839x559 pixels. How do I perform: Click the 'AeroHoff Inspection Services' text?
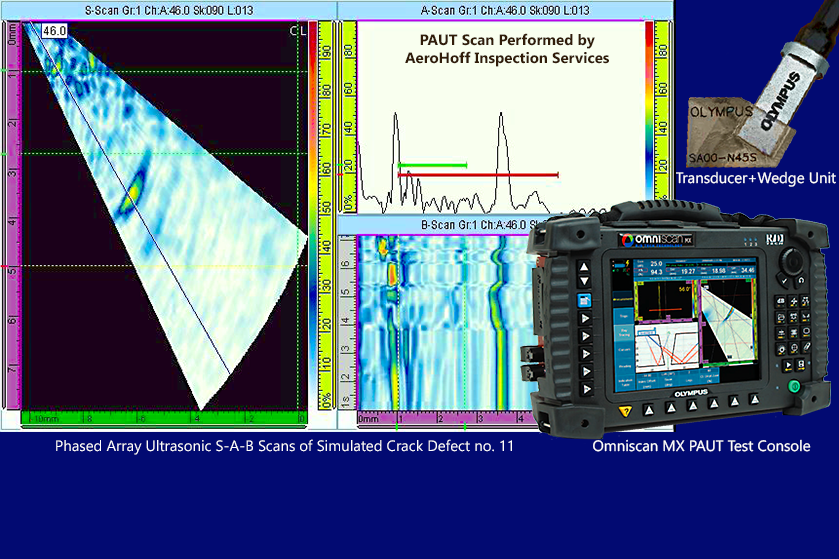[x=507, y=58]
